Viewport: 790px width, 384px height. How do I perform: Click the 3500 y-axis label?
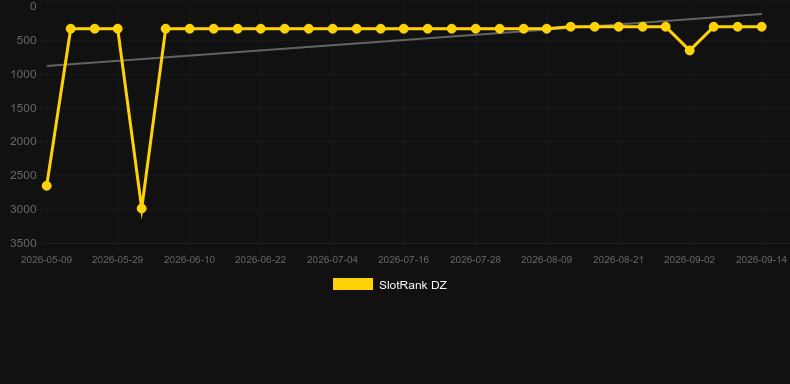[24, 243]
